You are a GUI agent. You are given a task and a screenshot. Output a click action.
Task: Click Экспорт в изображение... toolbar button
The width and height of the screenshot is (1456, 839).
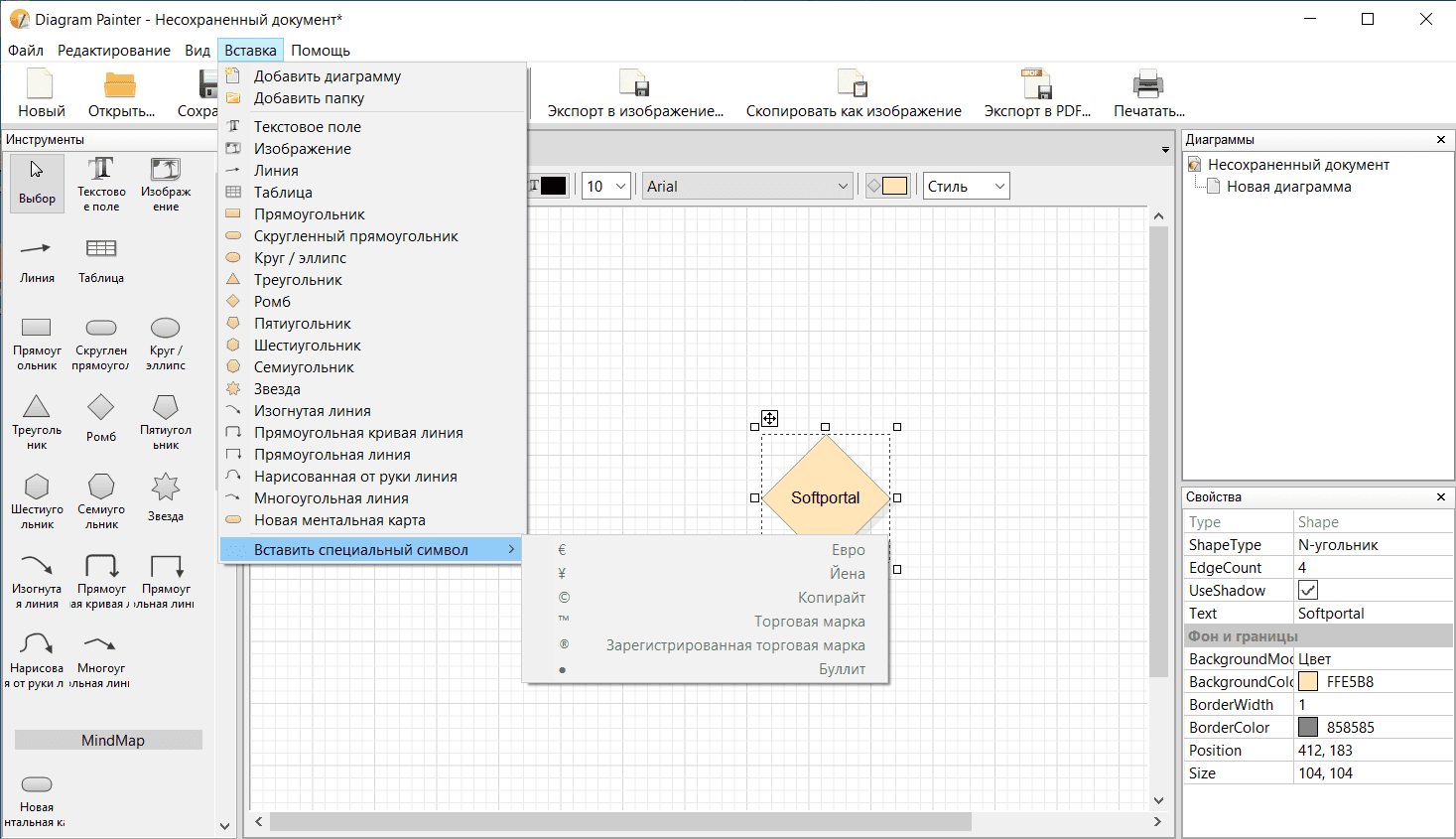point(635,93)
